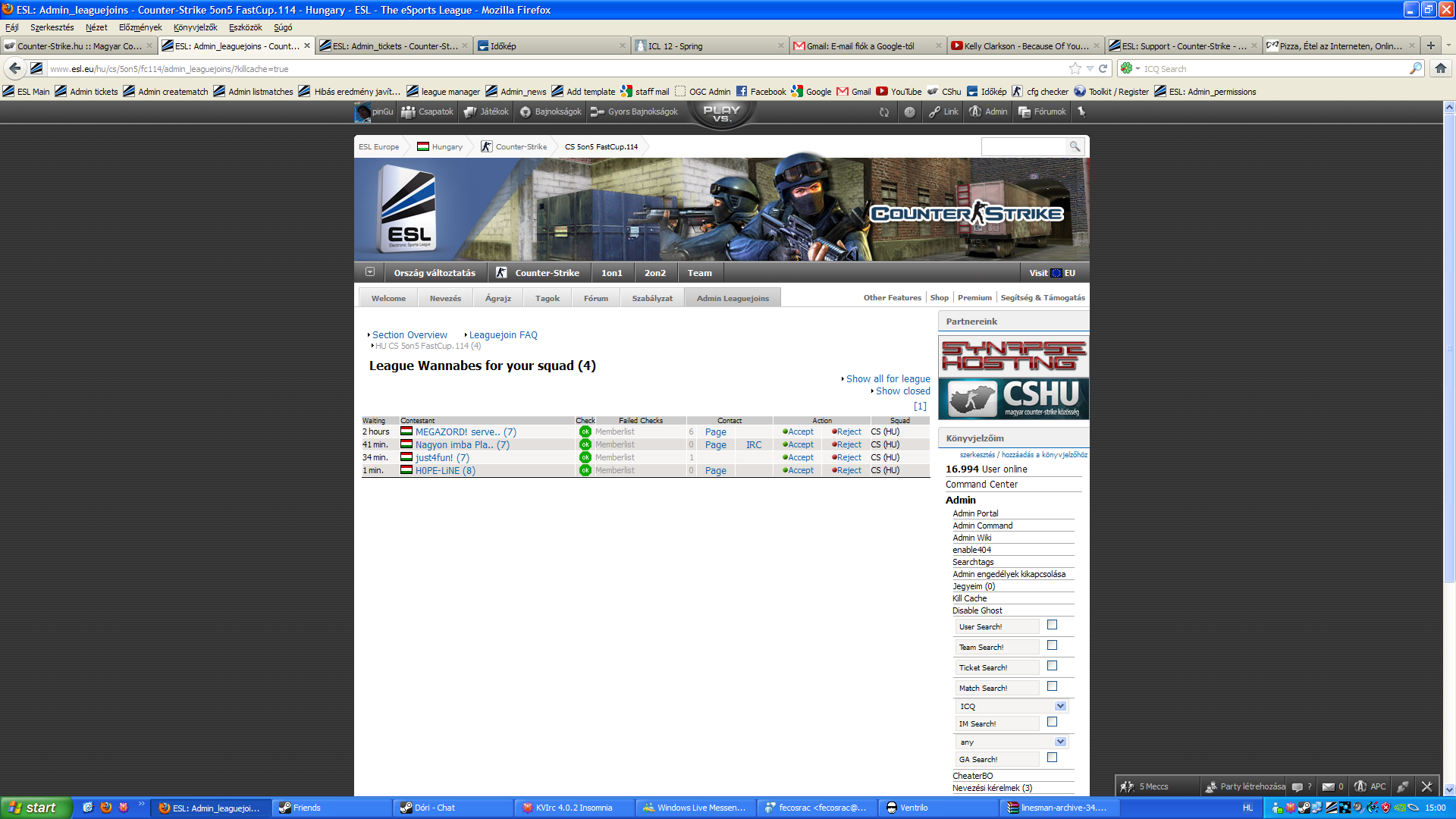Click the CSHU partner banner
This screenshot has width=1456, height=819.
pyautogui.click(x=1013, y=397)
